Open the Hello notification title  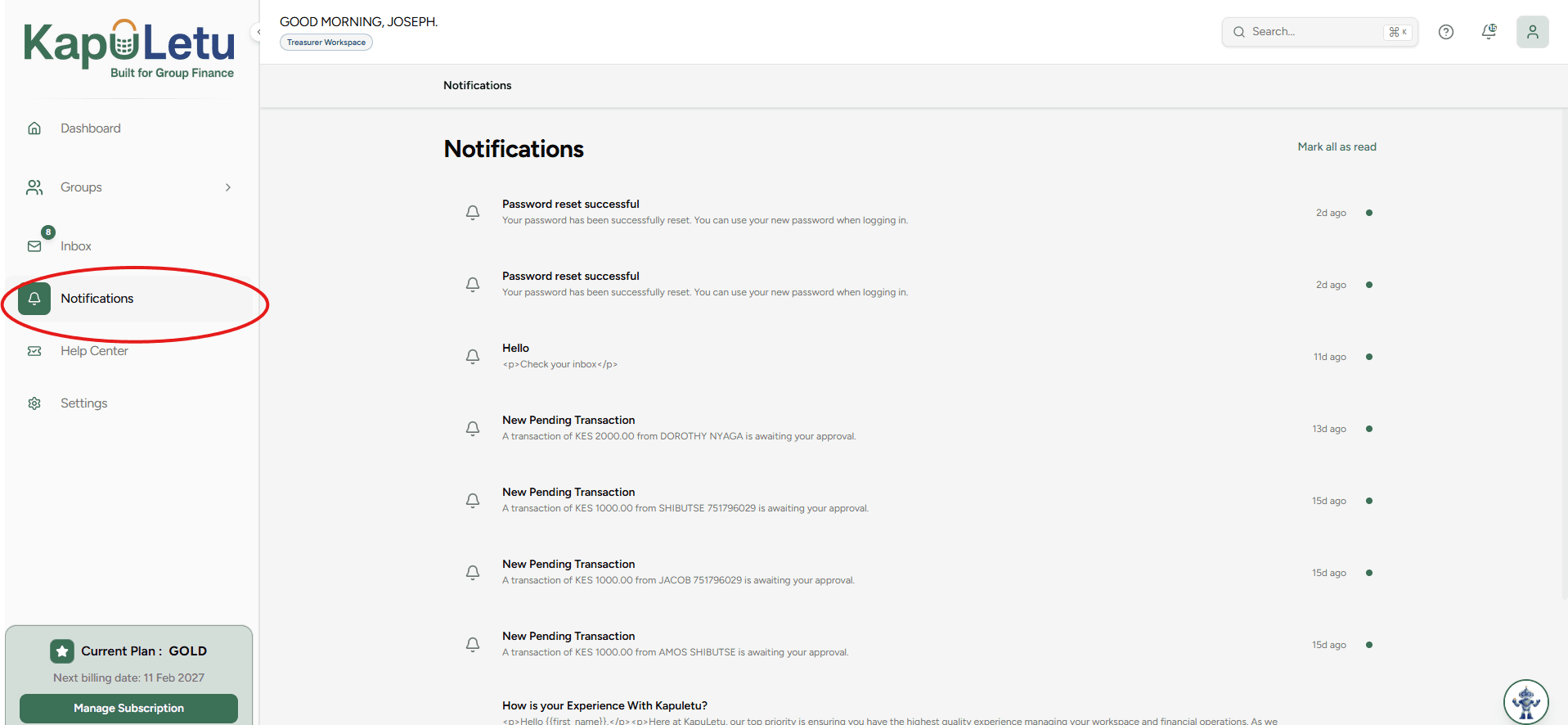[515, 349]
